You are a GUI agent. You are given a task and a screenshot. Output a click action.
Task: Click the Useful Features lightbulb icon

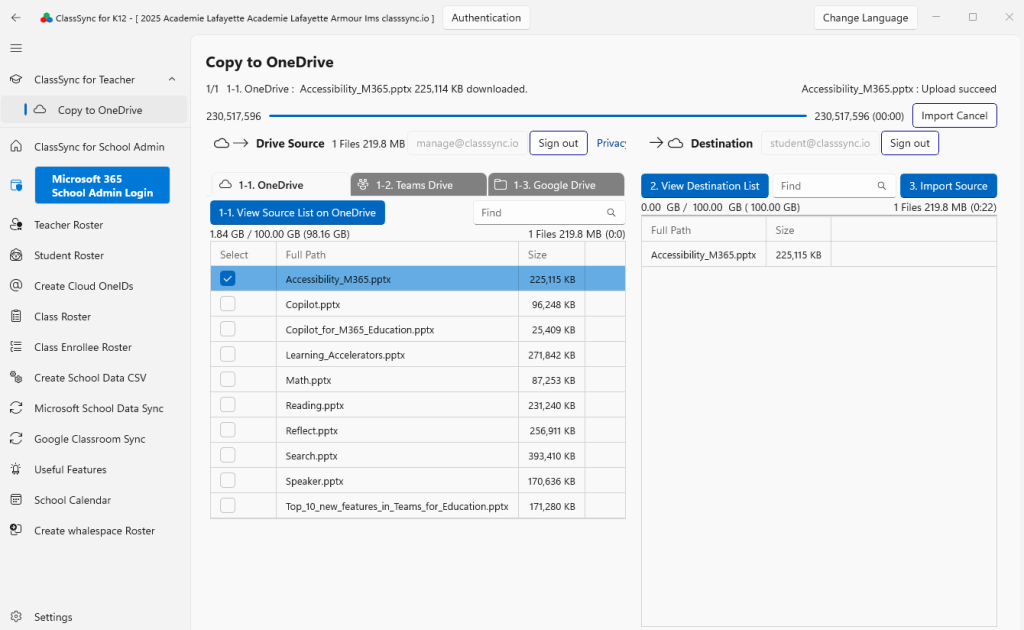click(16, 469)
